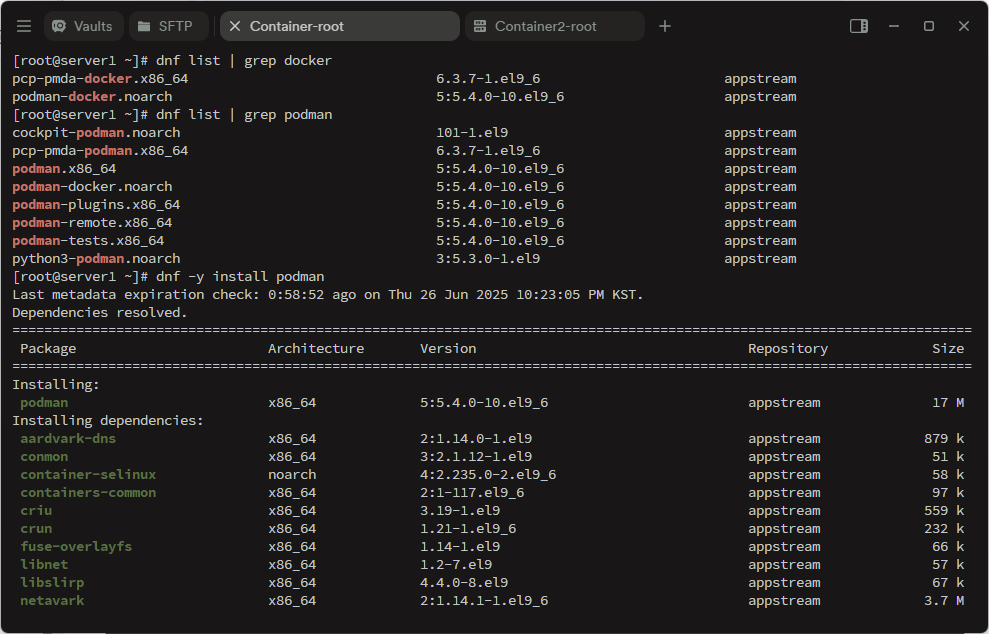Click the crun package name
989x634 pixels.
point(36,528)
